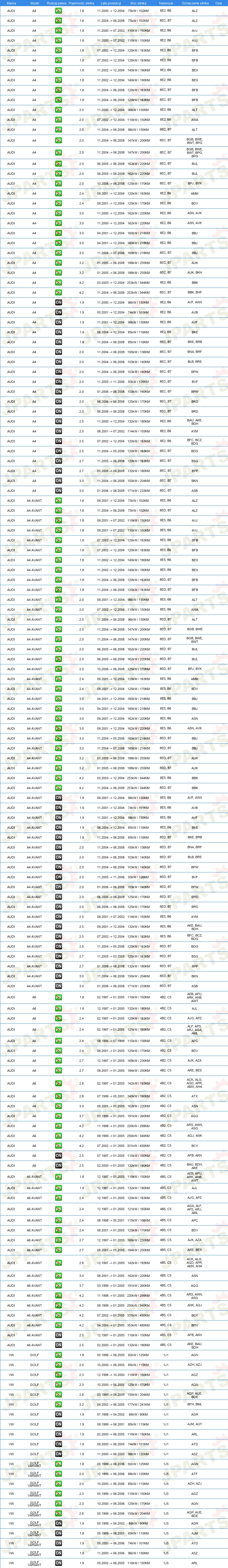Viewport: 228px width, 1568px height.
Task: Click diesel ON icon in Audi A4 BVF row
Action: (x=59, y=382)
